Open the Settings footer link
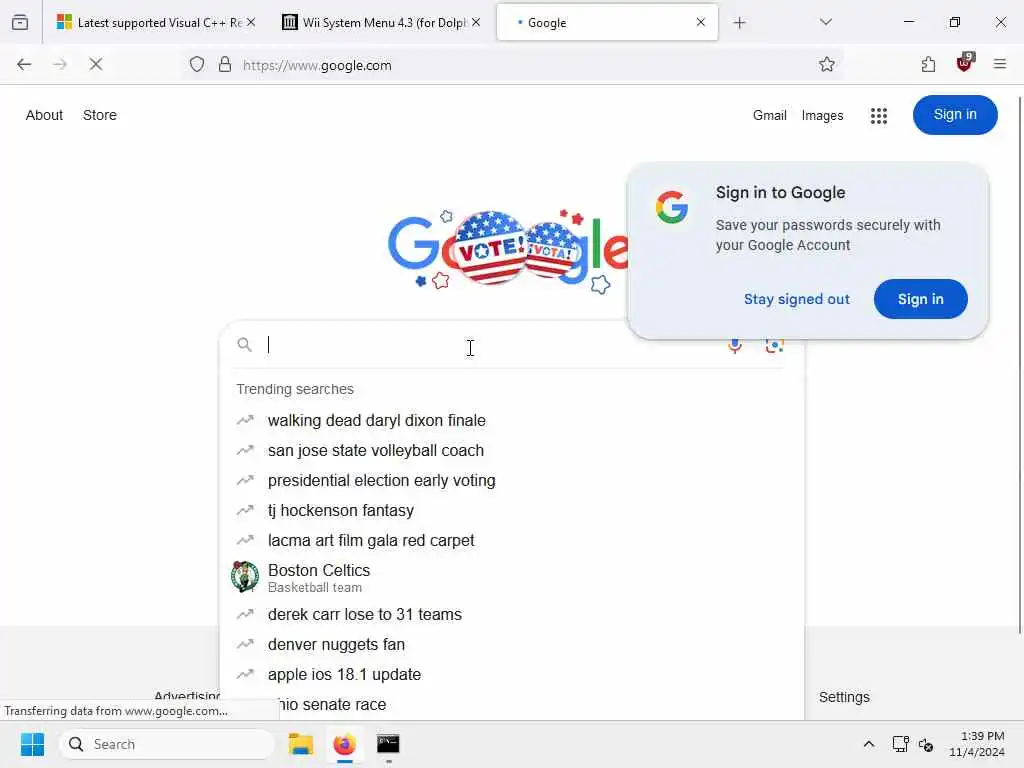Viewport: 1024px width, 768px height. (844, 697)
